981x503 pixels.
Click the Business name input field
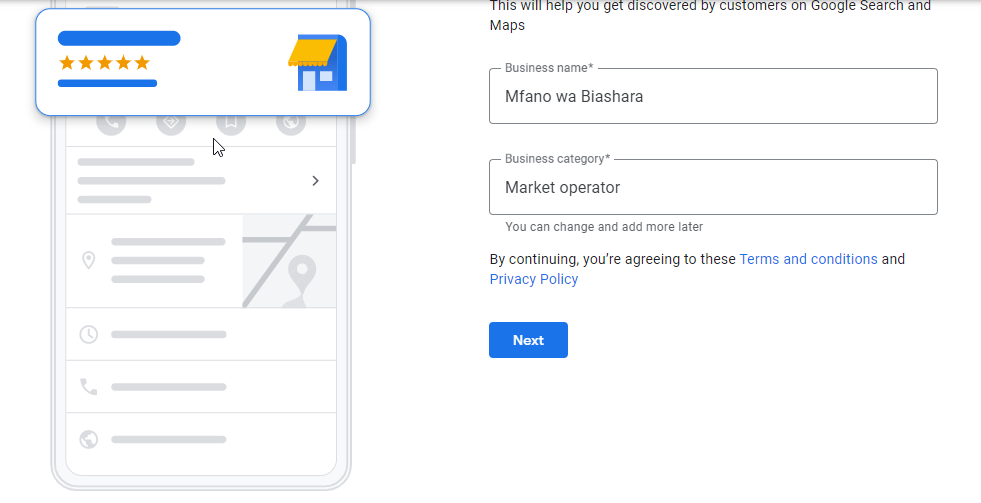[x=712, y=97]
